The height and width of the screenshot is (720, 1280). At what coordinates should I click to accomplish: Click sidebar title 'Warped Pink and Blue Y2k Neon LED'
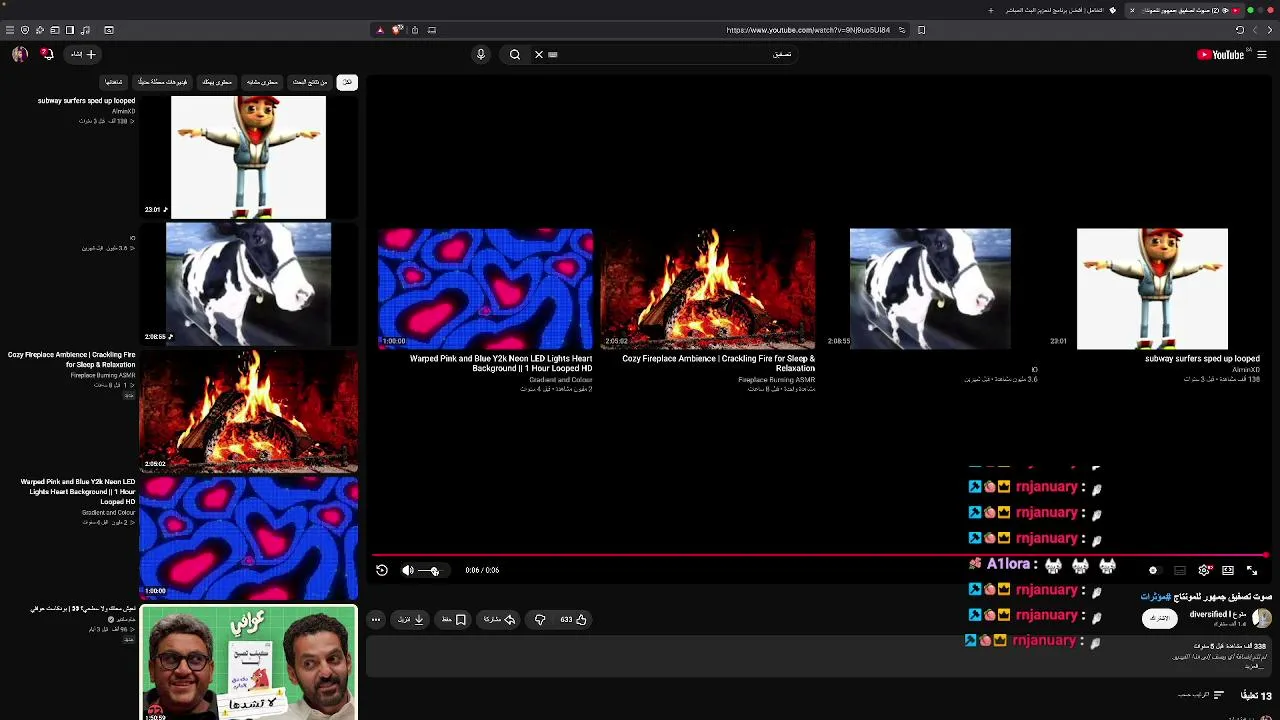78,492
